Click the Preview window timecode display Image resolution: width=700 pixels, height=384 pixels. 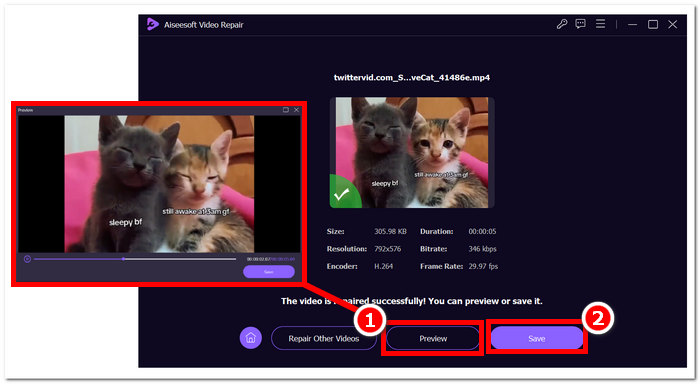(271, 259)
